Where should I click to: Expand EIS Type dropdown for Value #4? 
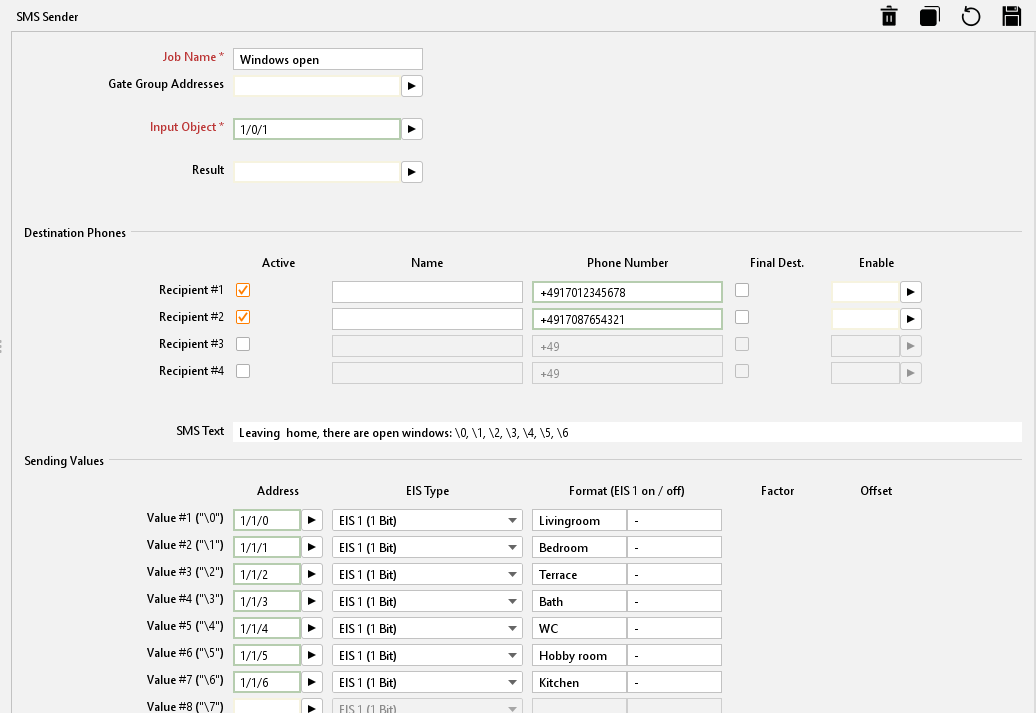(427, 602)
